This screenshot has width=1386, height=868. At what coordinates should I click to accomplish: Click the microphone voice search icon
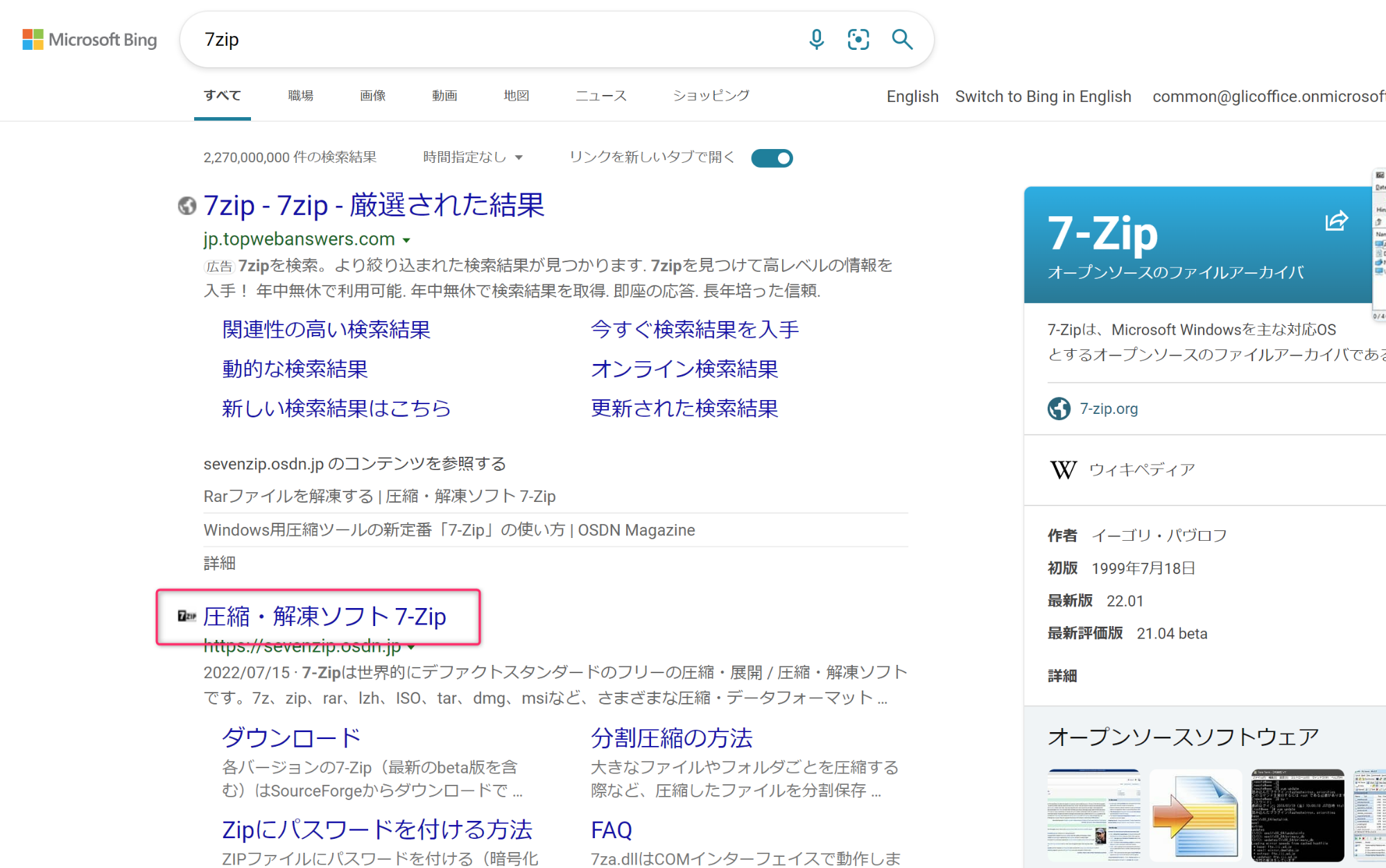click(816, 40)
